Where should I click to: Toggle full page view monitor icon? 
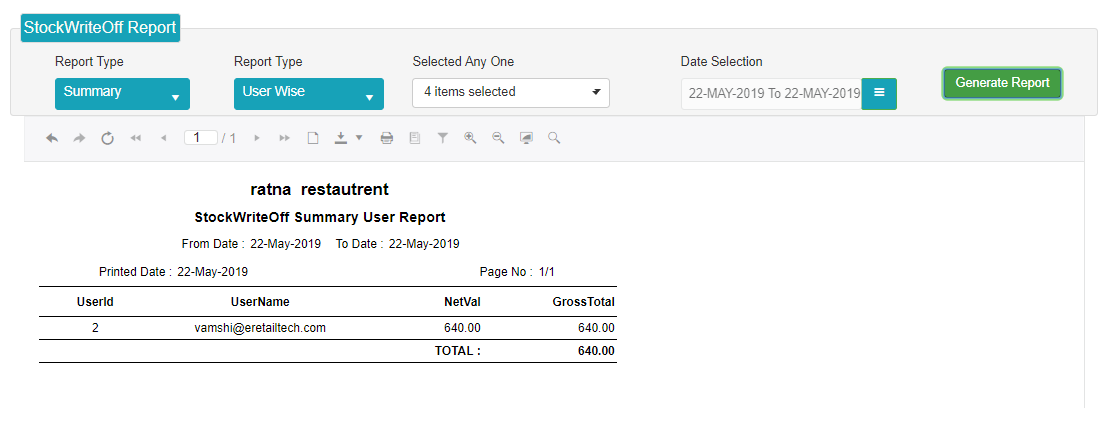click(526, 138)
